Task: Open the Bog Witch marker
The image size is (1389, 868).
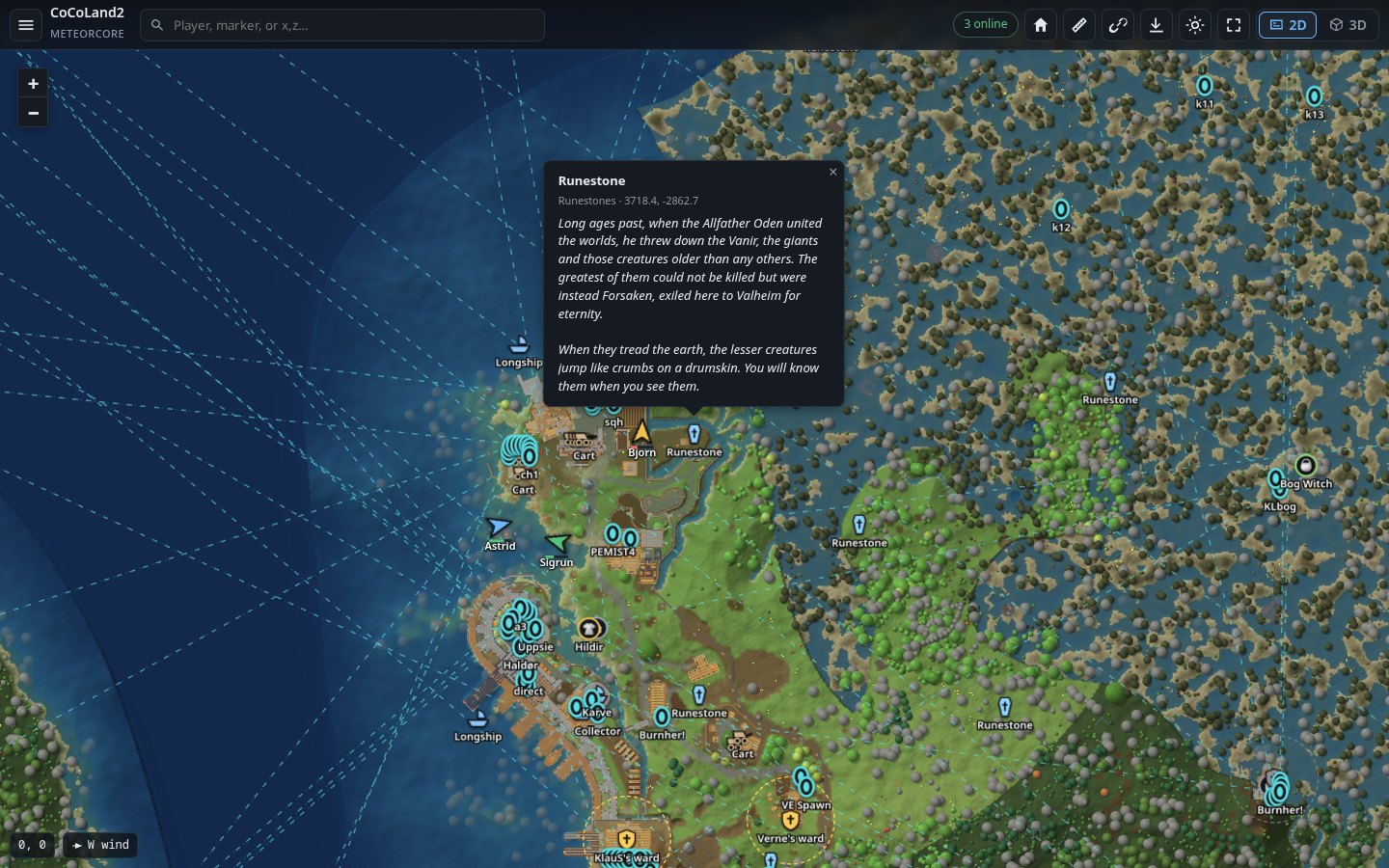Action: click(1305, 465)
